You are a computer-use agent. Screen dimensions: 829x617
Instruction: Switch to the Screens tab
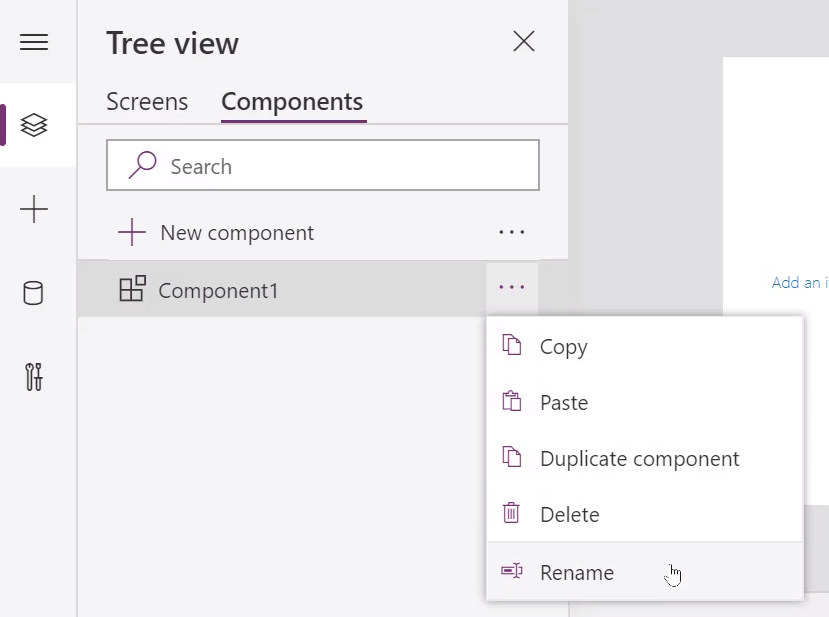(147, 102)
